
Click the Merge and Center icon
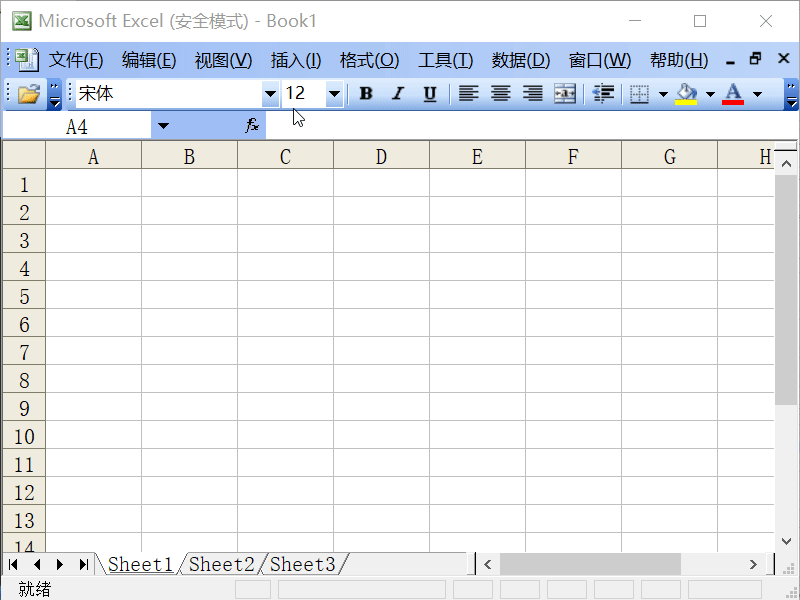(x=564, y=93)
